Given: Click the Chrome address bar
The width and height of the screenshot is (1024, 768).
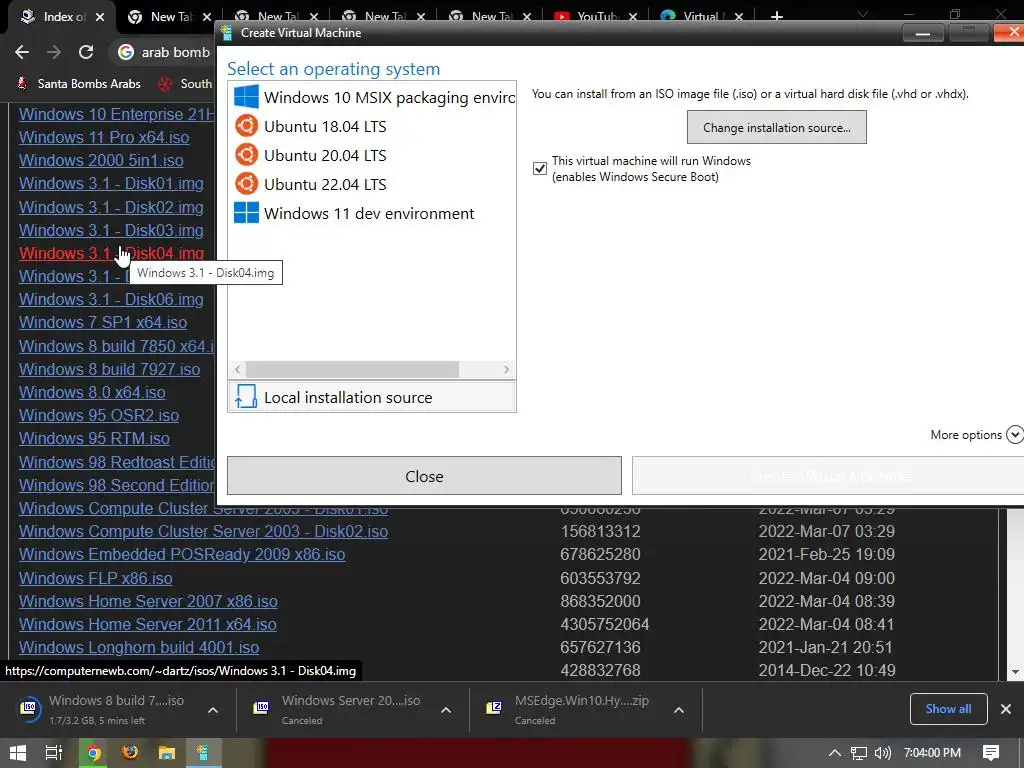Looking at the screenshot, I should click(163, 52).
